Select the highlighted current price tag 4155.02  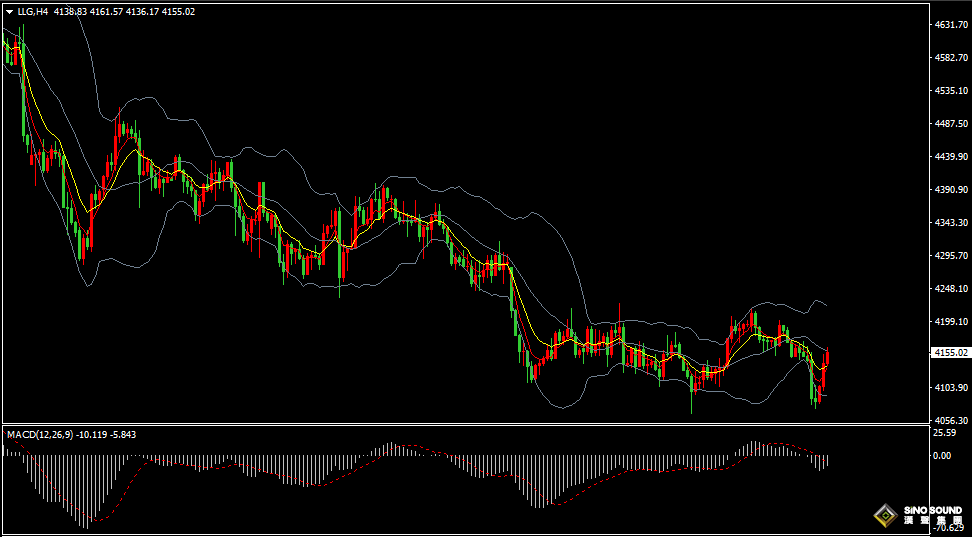coord(951,352)
